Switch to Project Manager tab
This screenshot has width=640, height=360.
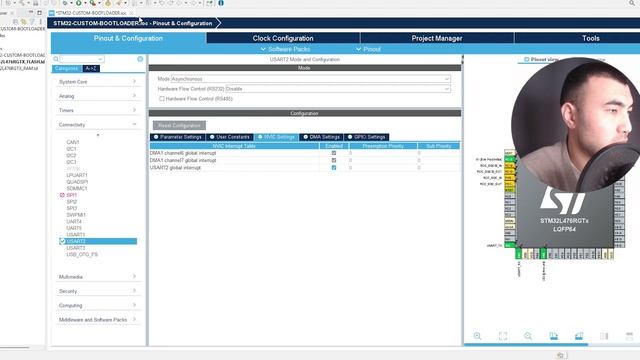pos(437,38)
